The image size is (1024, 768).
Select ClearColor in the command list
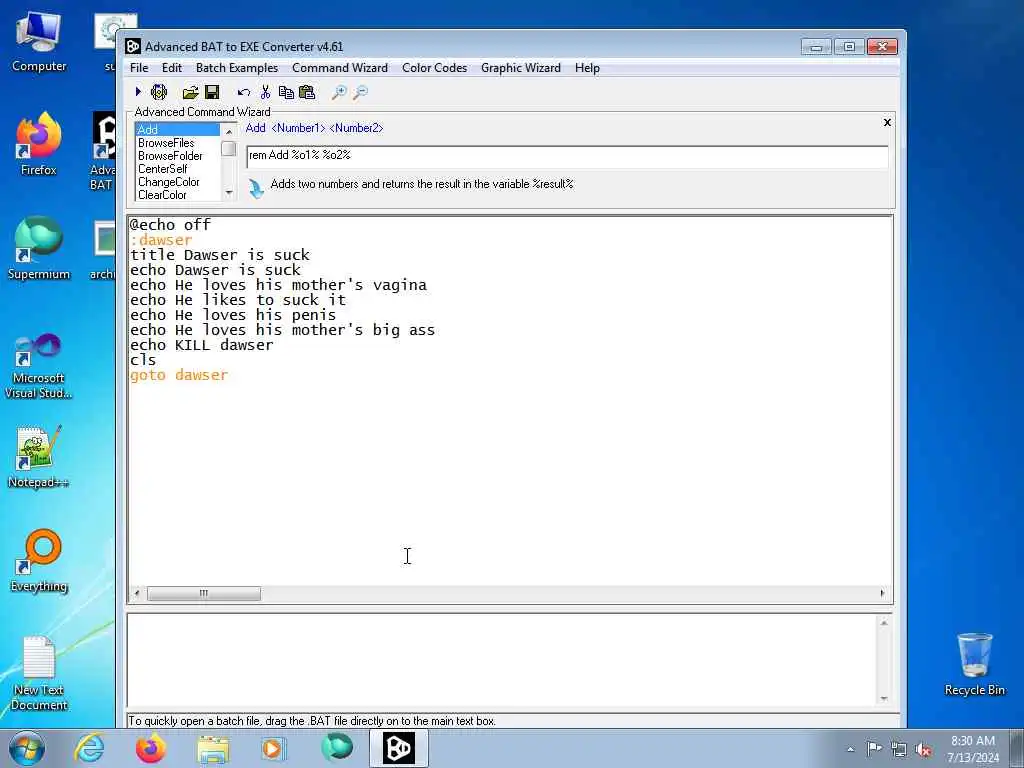pos(178,195)
